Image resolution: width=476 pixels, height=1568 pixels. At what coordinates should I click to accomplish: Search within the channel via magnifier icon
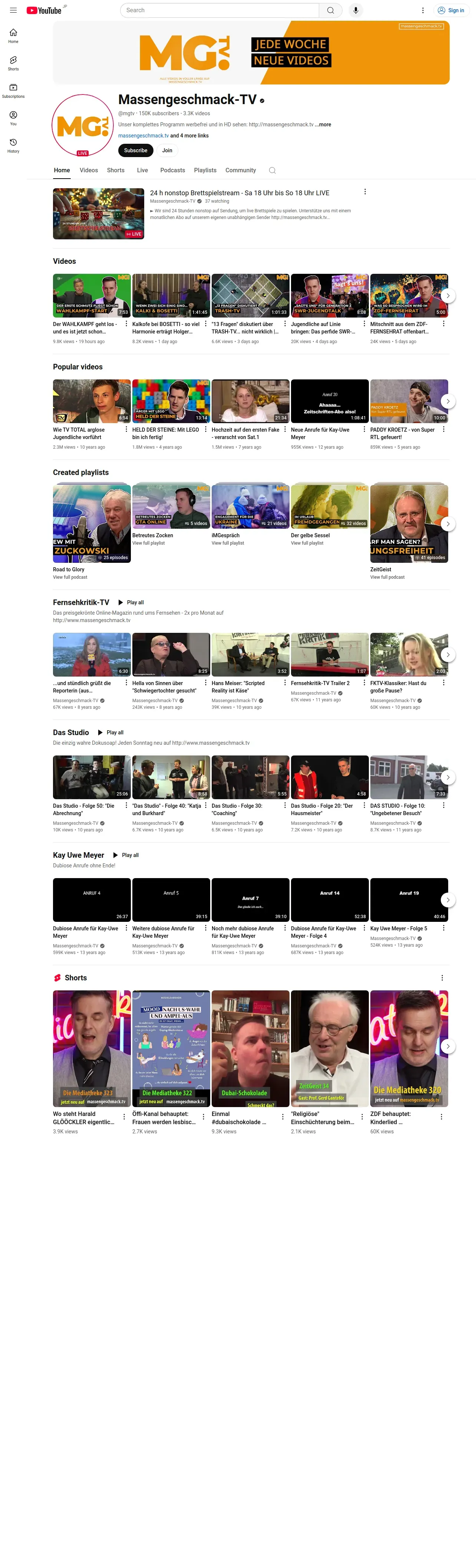pyautogui.click(x=272, y=170)
